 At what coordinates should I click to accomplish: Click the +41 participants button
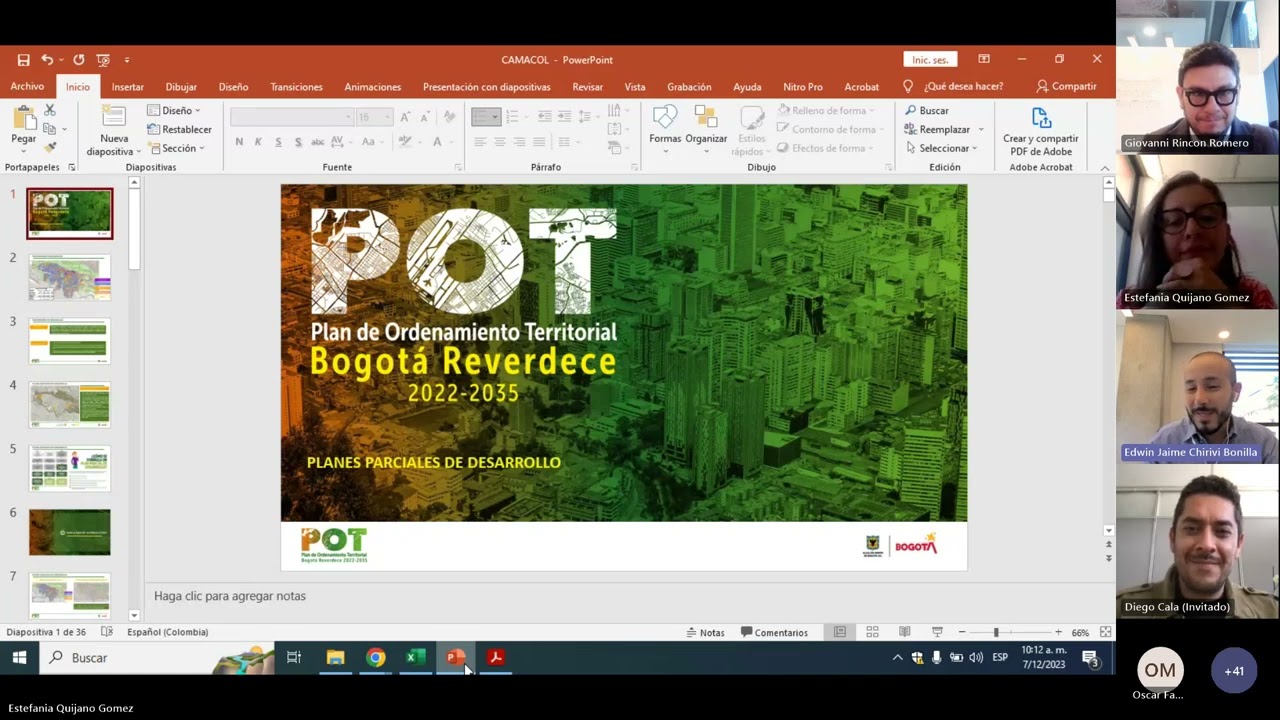pyautogui.click(x=1234, y=671)
